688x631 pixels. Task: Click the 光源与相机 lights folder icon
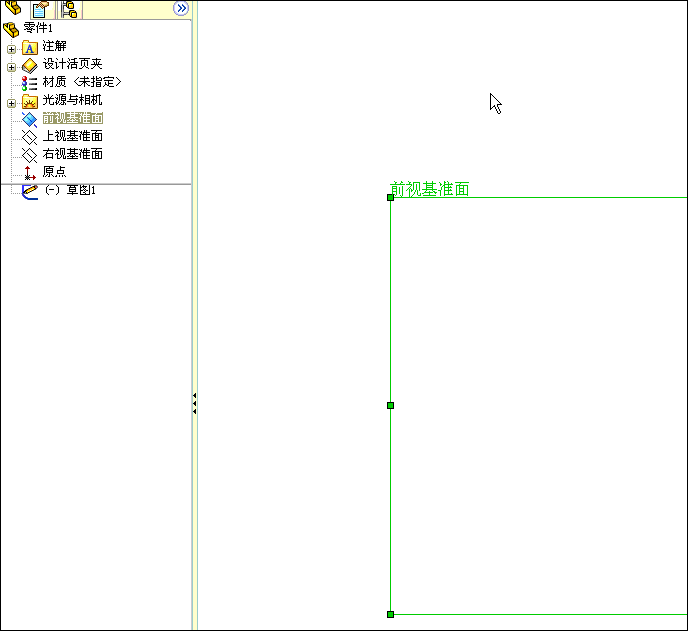(x=30, y=101)
